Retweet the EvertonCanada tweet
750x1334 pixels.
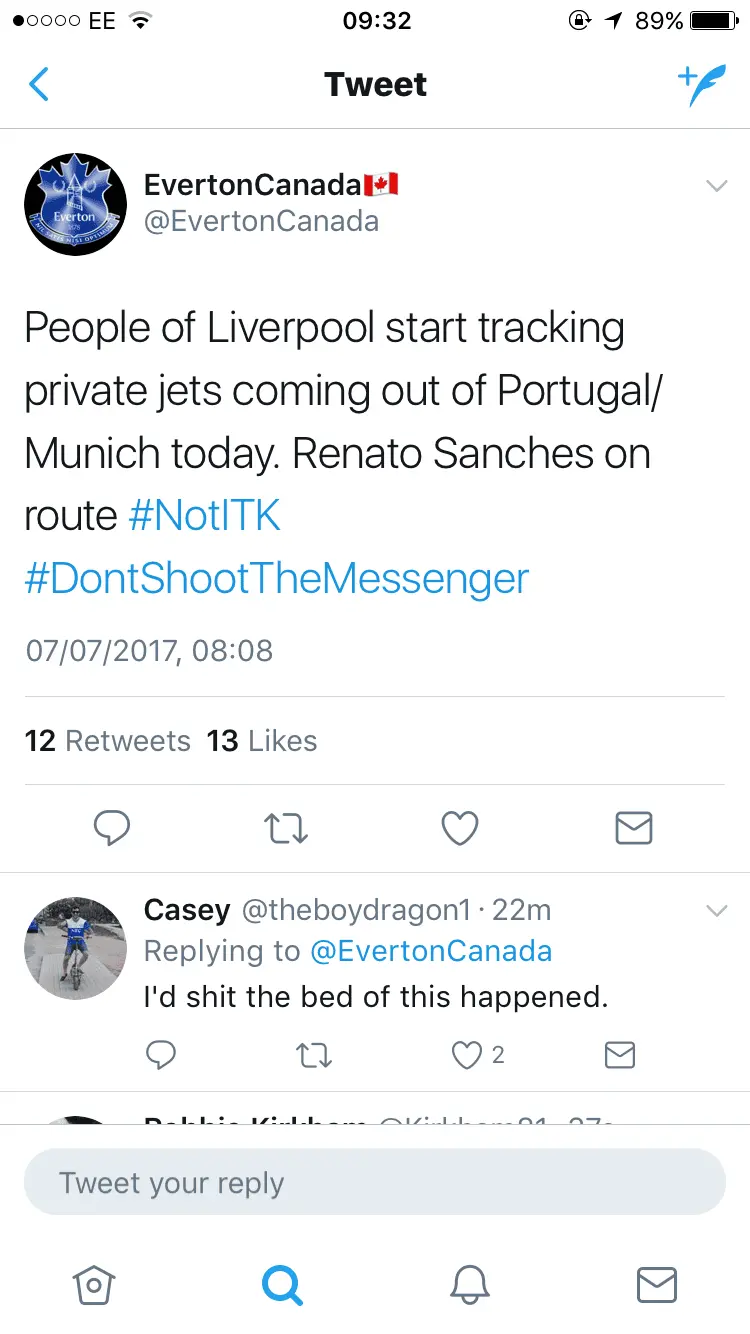[286, 828]
